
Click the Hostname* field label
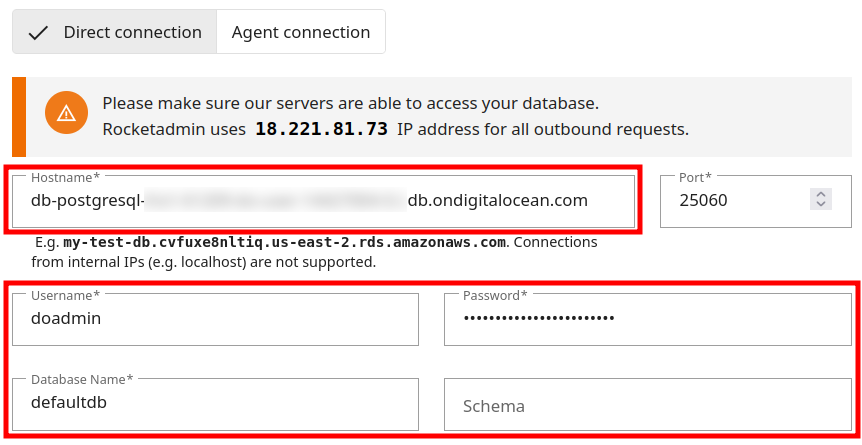click(x=65, y=177)
